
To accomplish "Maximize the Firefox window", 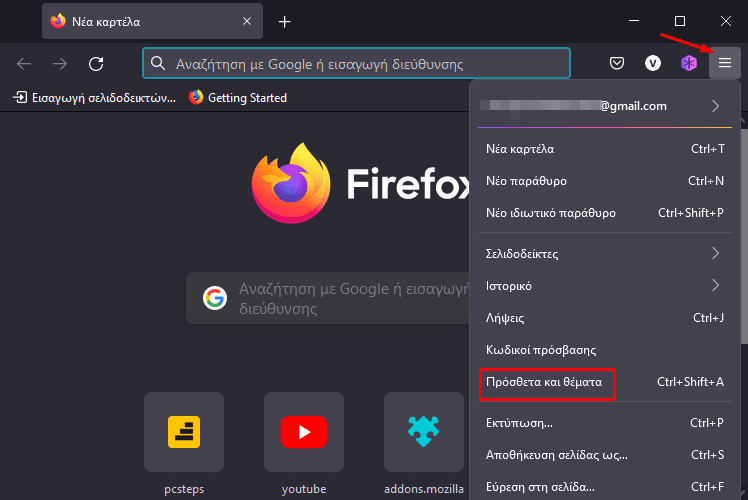I will pos(680,21).
